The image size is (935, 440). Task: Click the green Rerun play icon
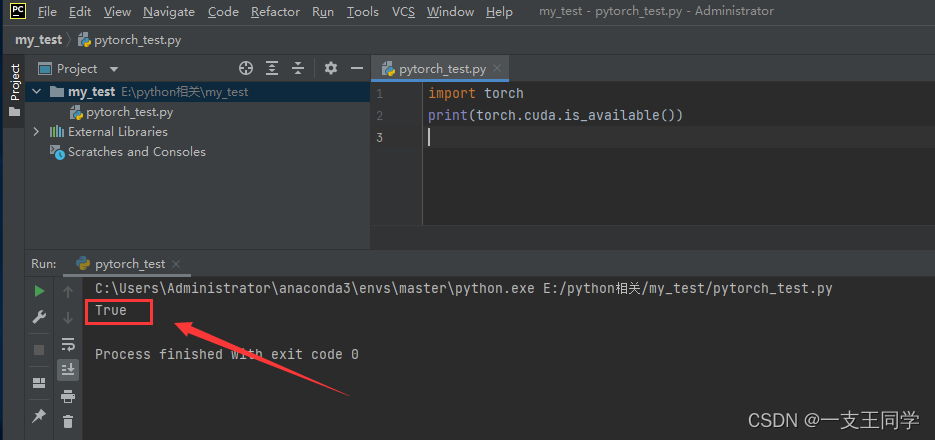tap(39, 291)
